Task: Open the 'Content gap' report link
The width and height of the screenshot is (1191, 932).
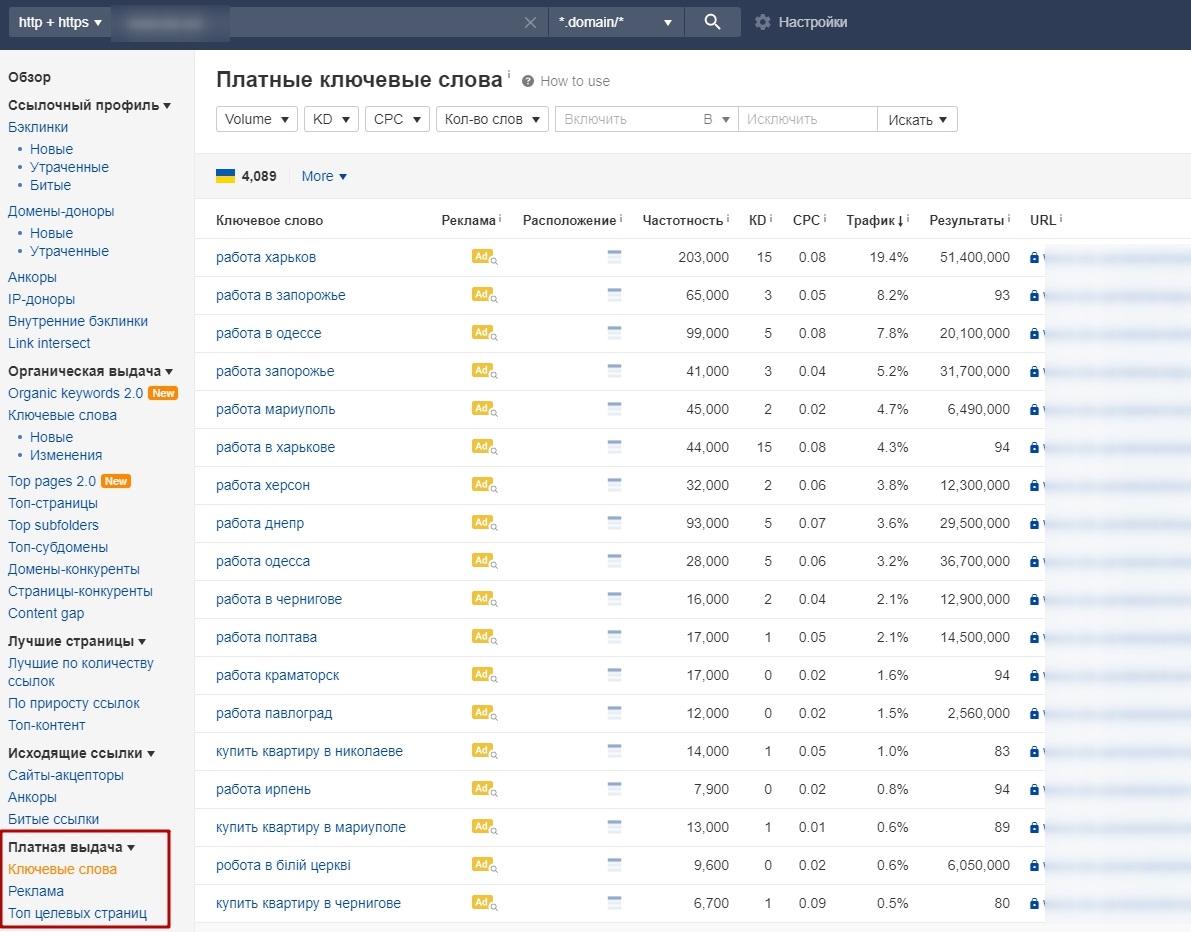Action: pyautogui.click(x=46, y=613)
